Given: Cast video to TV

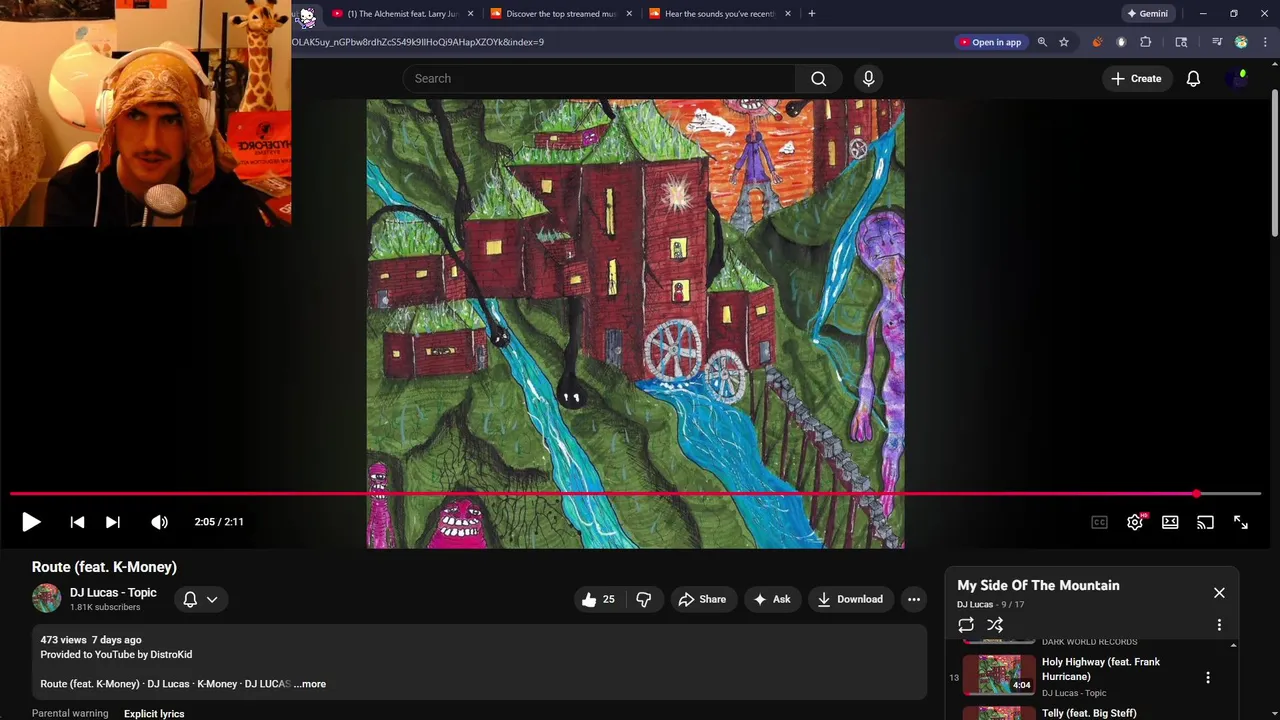Looking at the screenshot, I should [x=1205, y=522].
